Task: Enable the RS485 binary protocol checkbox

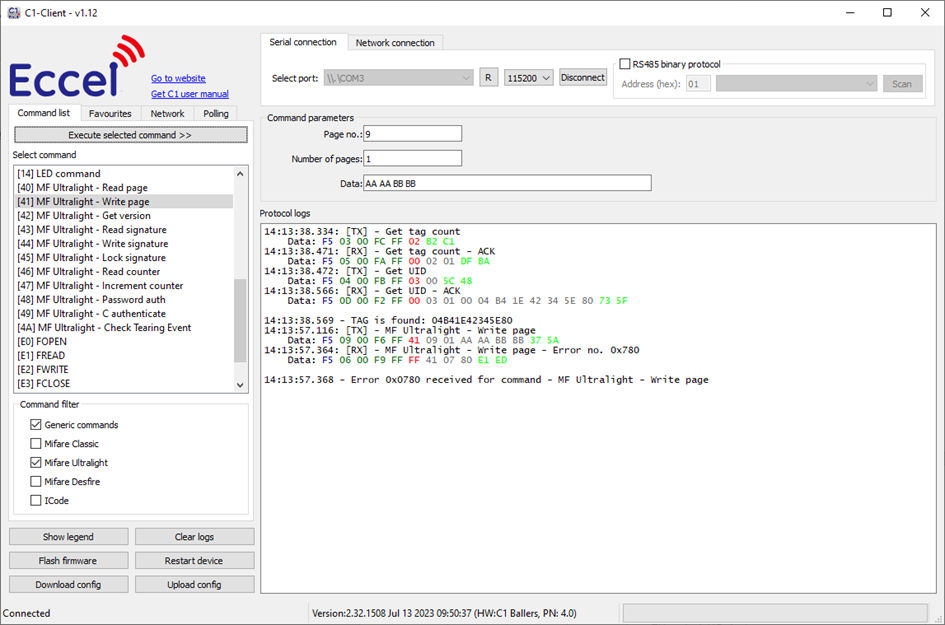Action: [625, 64]
